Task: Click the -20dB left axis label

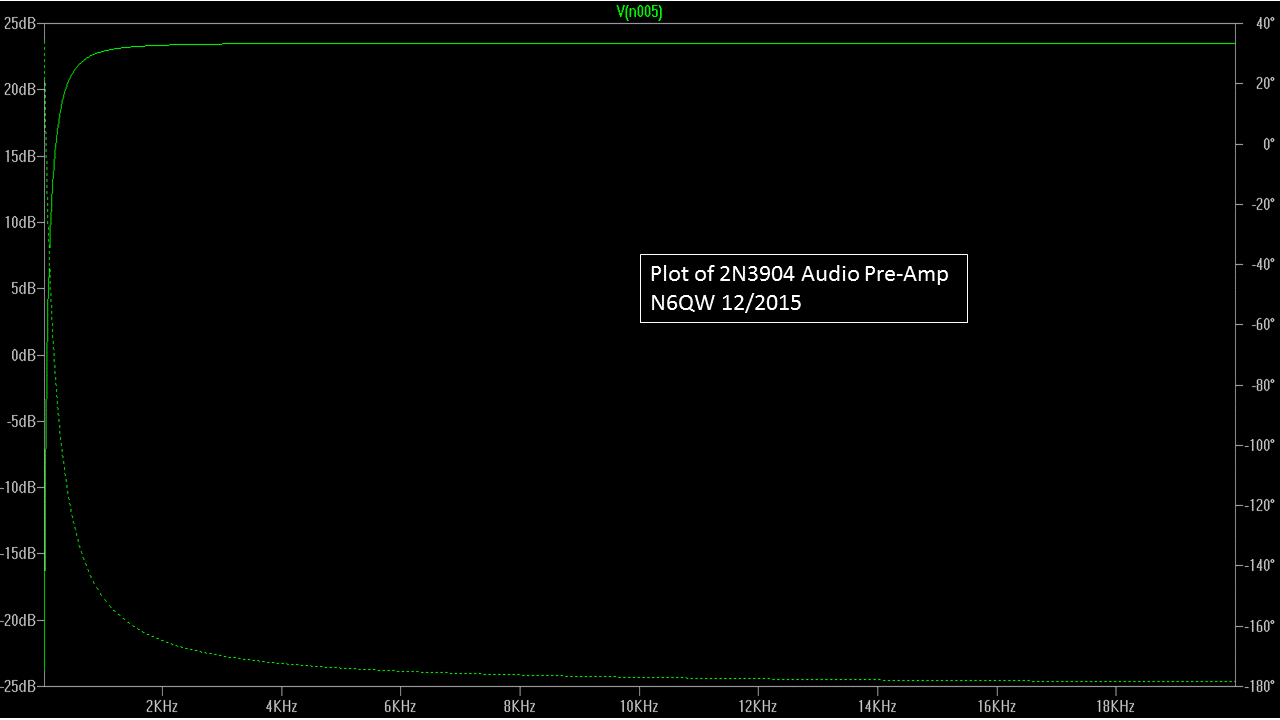Action: (17, 620)
